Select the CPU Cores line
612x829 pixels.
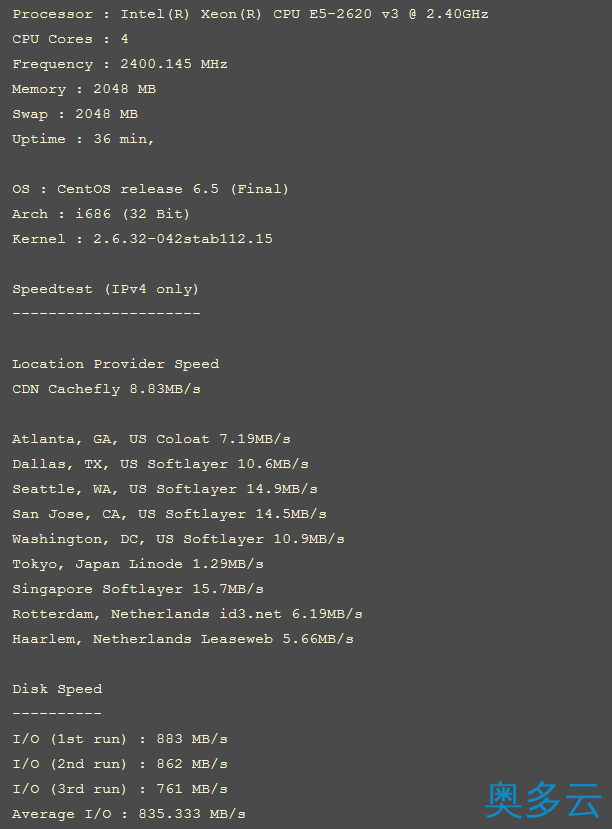(70, 39)
